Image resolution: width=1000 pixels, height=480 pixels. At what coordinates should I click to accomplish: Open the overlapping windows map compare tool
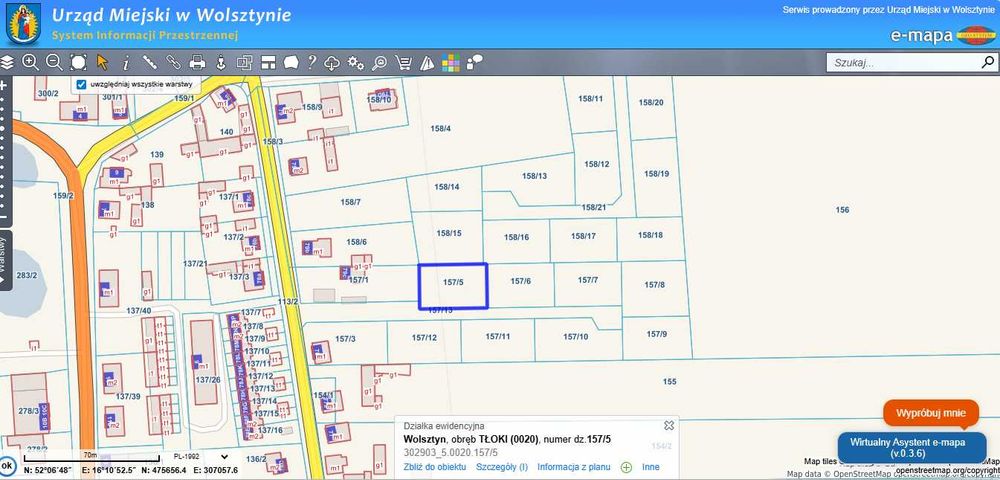tap(245, 62)
